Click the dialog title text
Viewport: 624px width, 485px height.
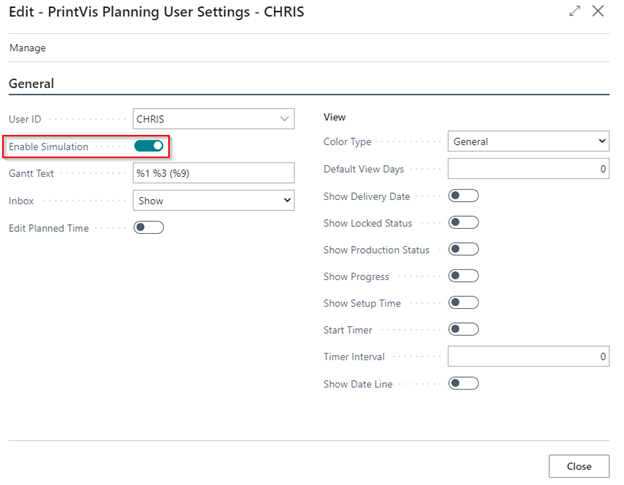156,12
